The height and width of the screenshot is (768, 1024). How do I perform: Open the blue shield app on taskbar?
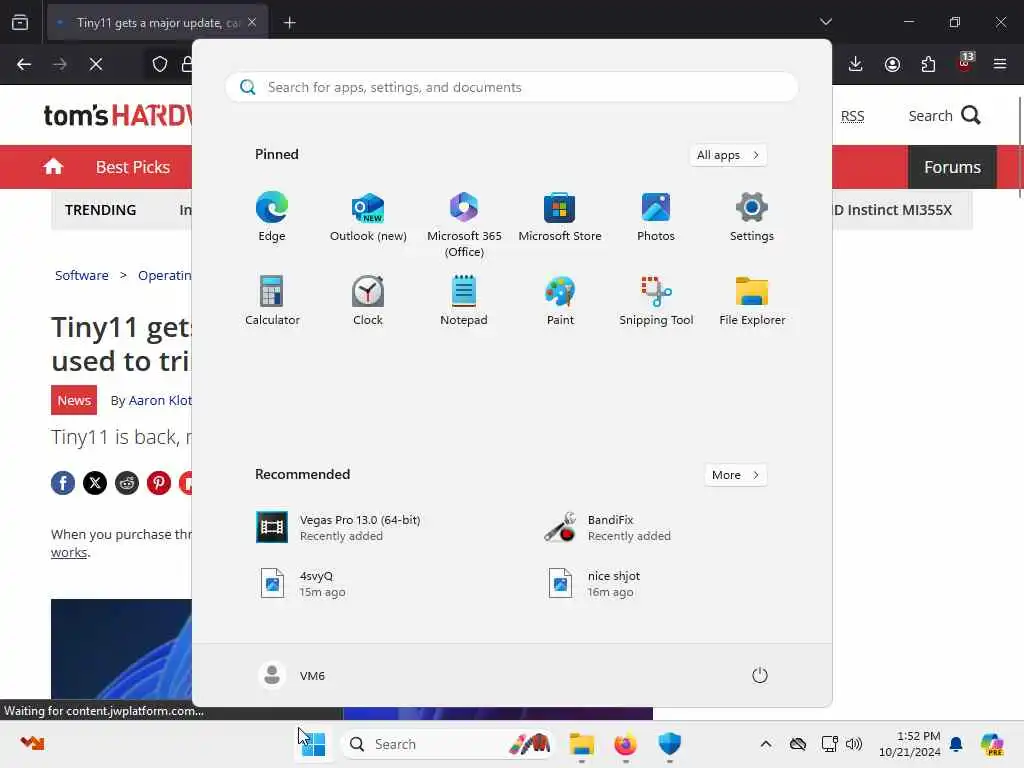tap(669, 744)
